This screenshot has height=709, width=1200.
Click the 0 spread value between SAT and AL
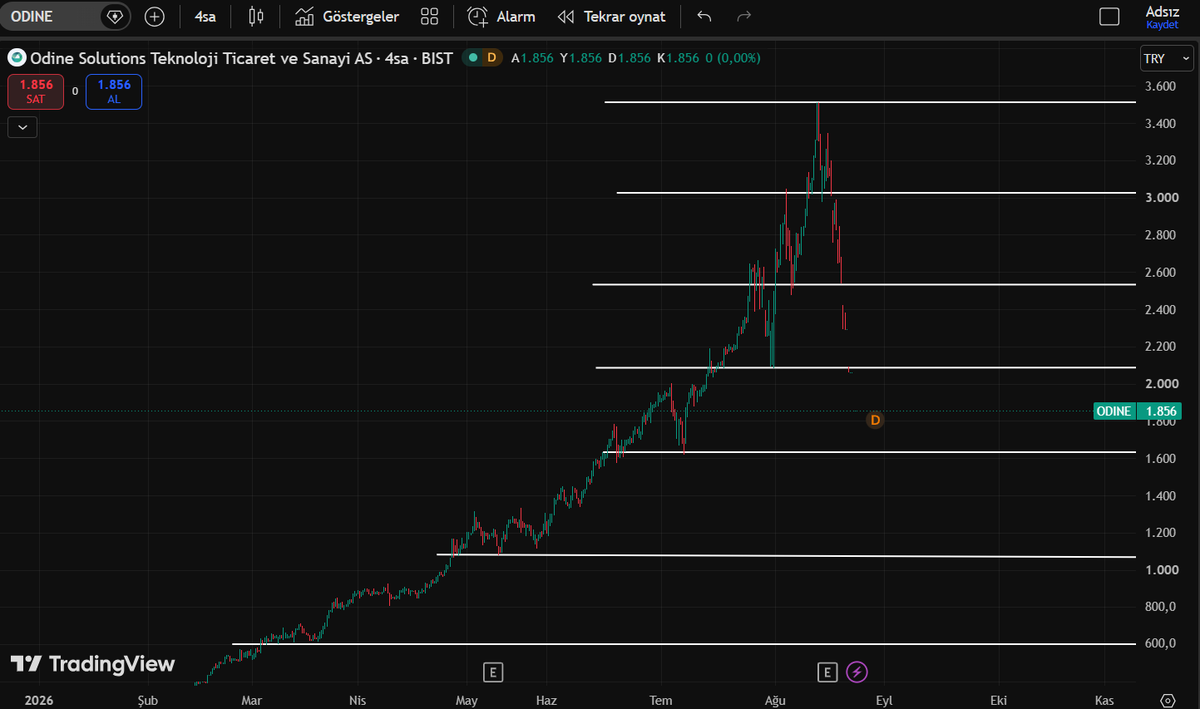tap(75, 91)
